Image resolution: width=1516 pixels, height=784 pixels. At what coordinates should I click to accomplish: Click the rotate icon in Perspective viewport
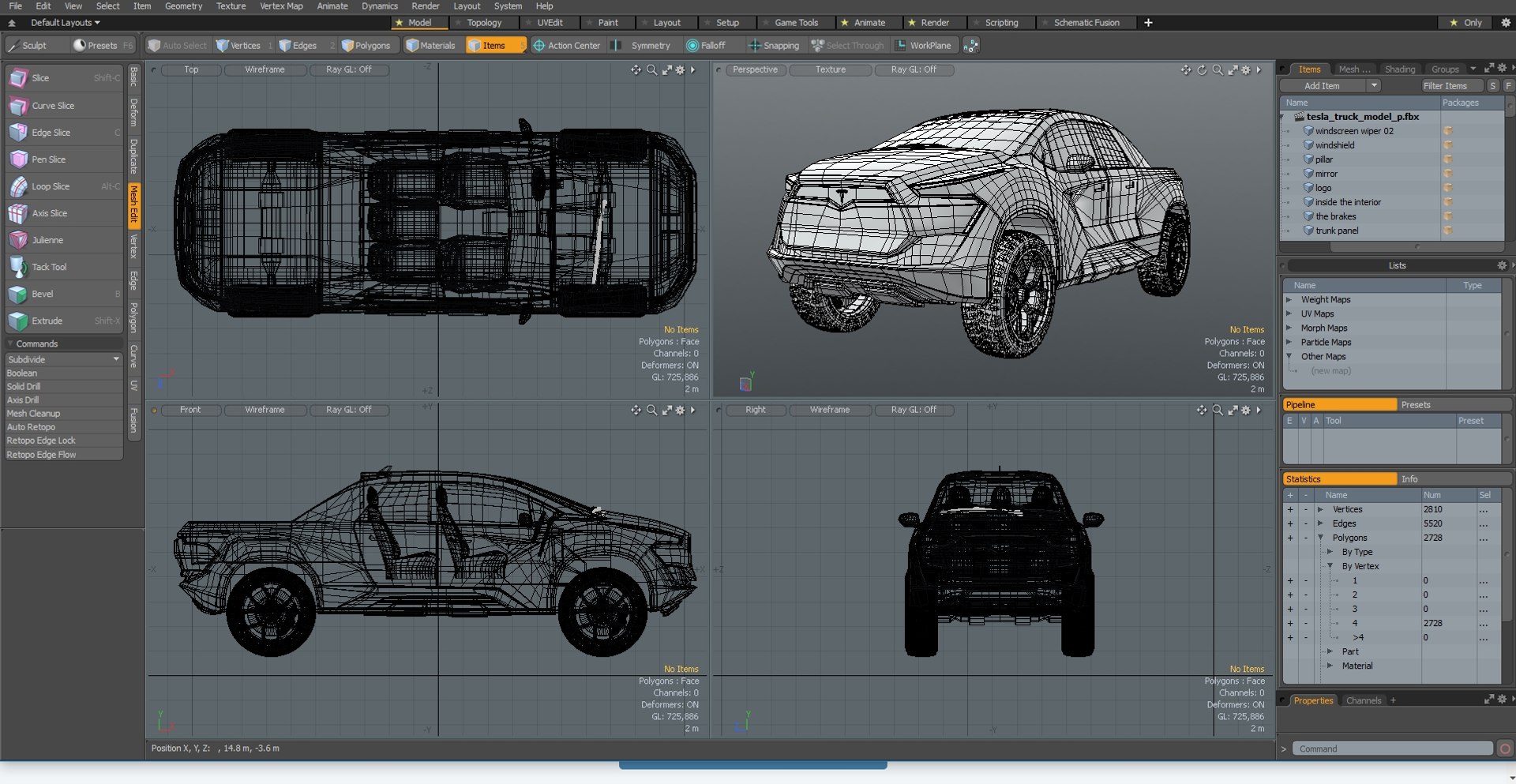(1202, 69)
